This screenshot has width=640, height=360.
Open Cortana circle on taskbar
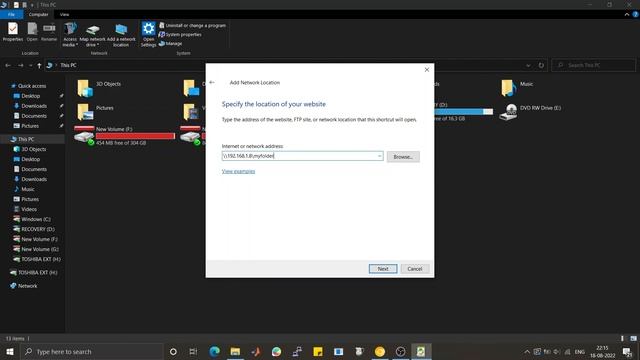[173, 351]
